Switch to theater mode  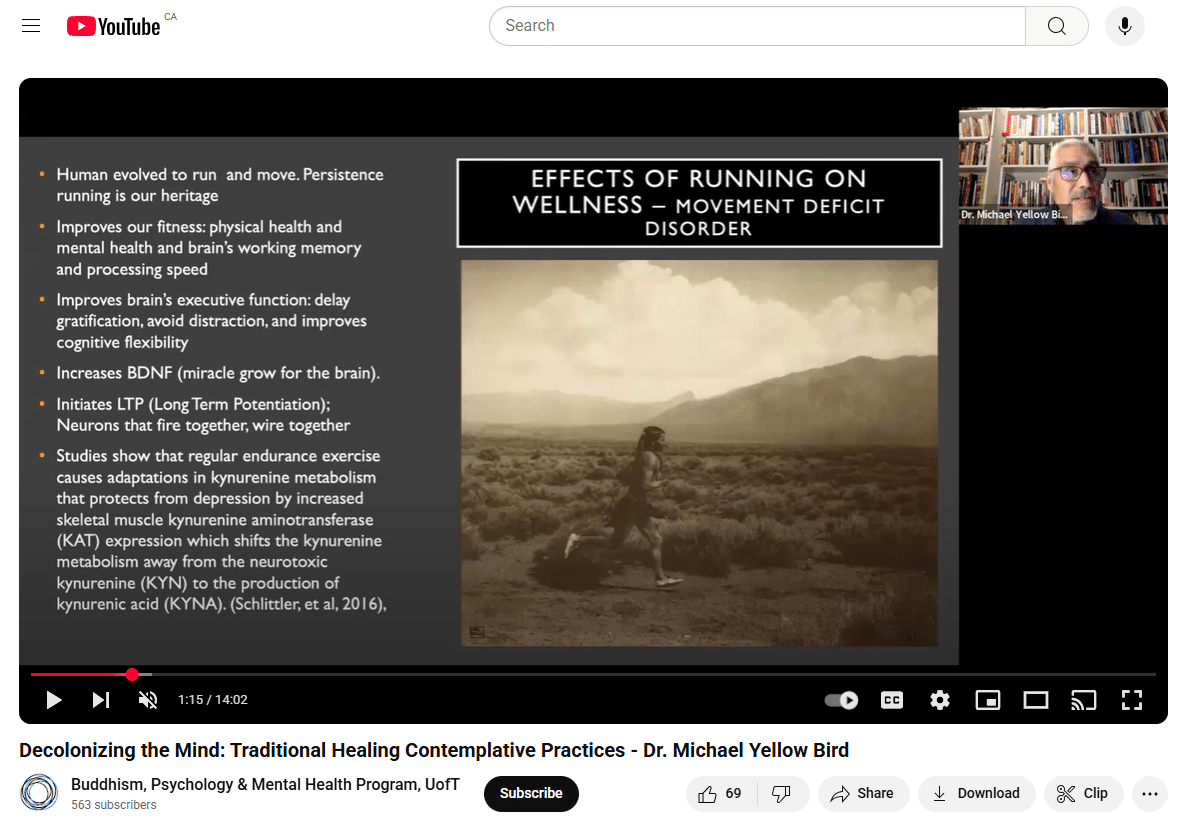(1035, 700)
